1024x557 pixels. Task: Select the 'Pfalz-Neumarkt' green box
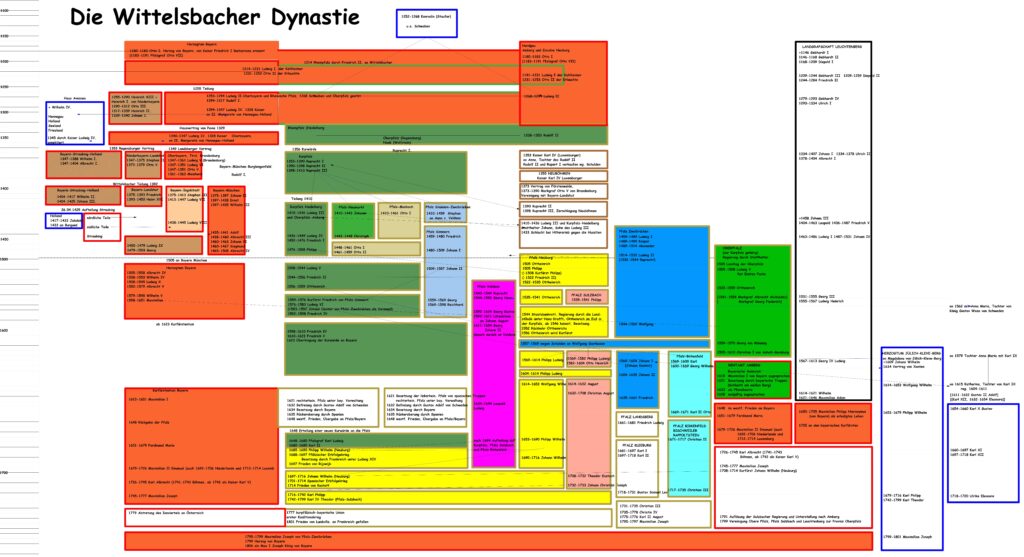point(353,221)
